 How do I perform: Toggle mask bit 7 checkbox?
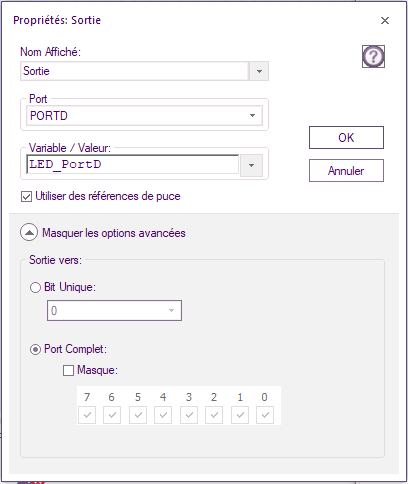click(x=87, y=415)
